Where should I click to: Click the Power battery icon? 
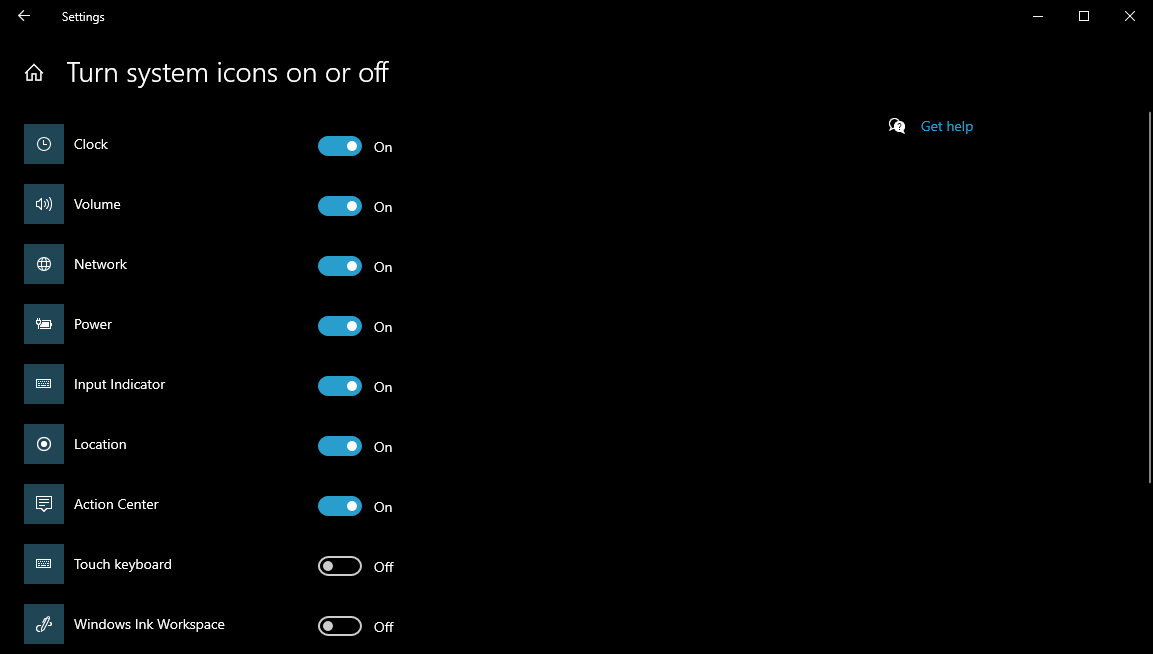pos(44,324)
